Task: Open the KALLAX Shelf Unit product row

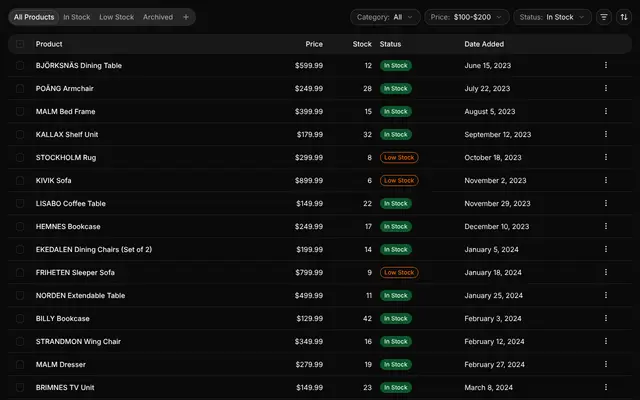Action: tap(320, 134)
